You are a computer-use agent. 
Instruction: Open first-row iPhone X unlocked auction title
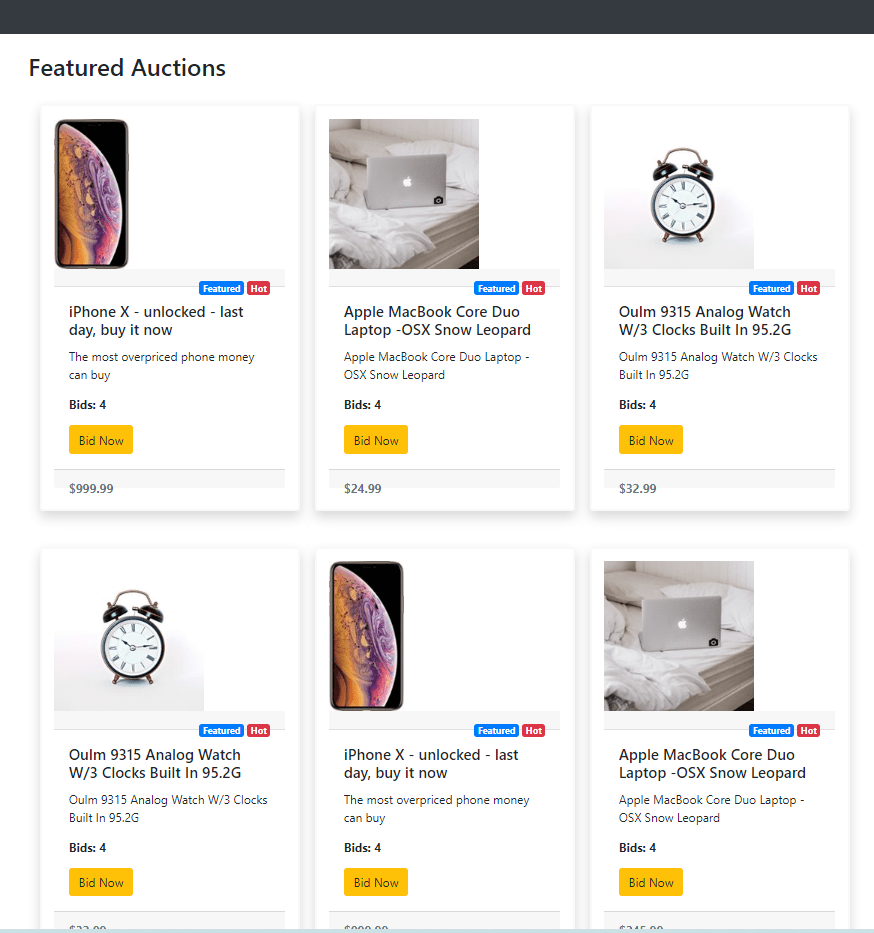[x=156, y=321]
